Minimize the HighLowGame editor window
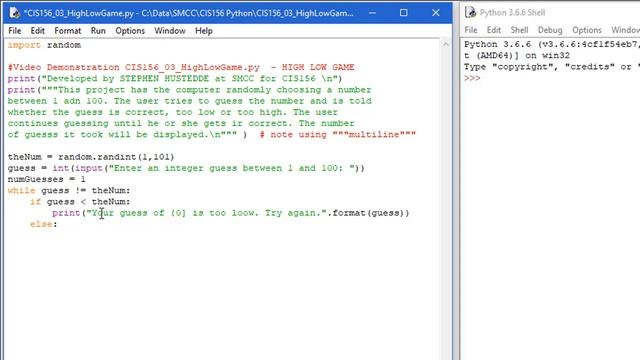This screenshot has height=360, width=640. [x=372, y=13]
